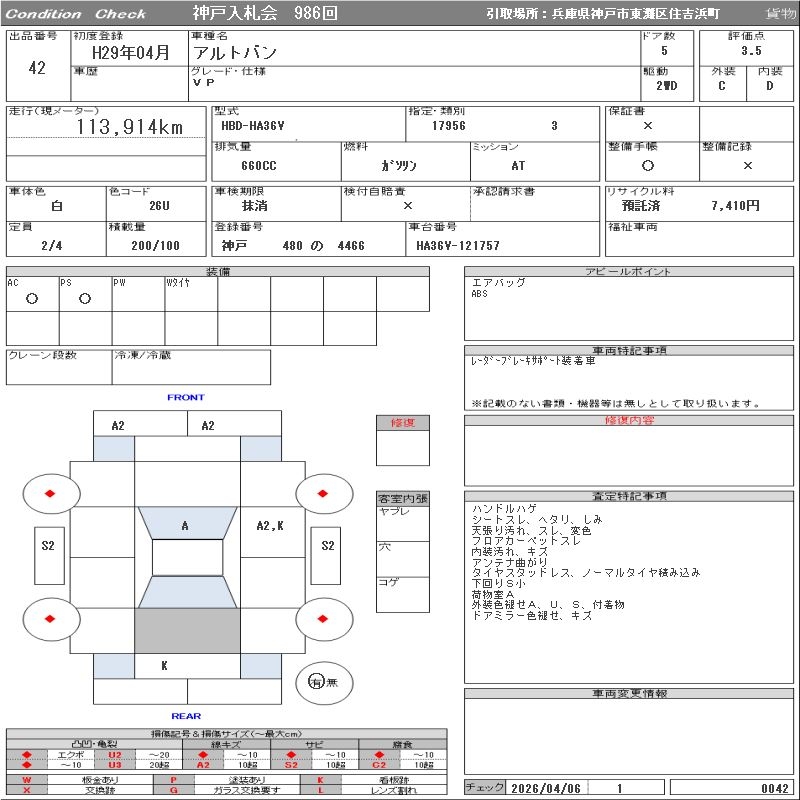The image size is (800, 800).
Task: Click the model code HBD-HA36V
Action: pyautogui.click(x=253, y=126)
